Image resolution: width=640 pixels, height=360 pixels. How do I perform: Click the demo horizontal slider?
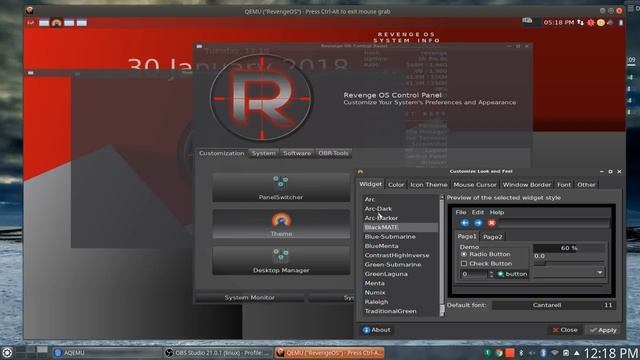569,264
